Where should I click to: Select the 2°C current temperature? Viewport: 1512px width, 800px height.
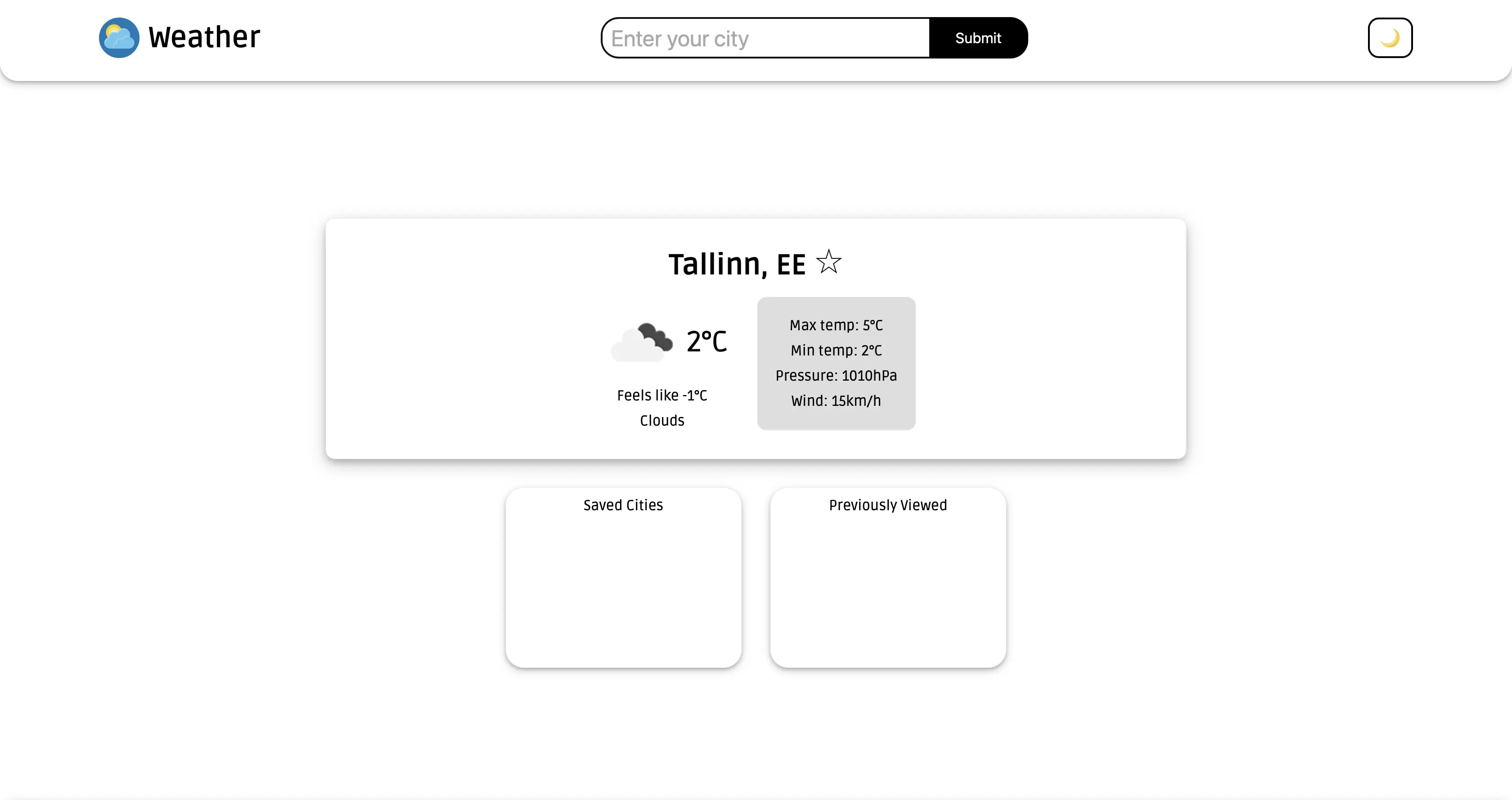point(706,342)
